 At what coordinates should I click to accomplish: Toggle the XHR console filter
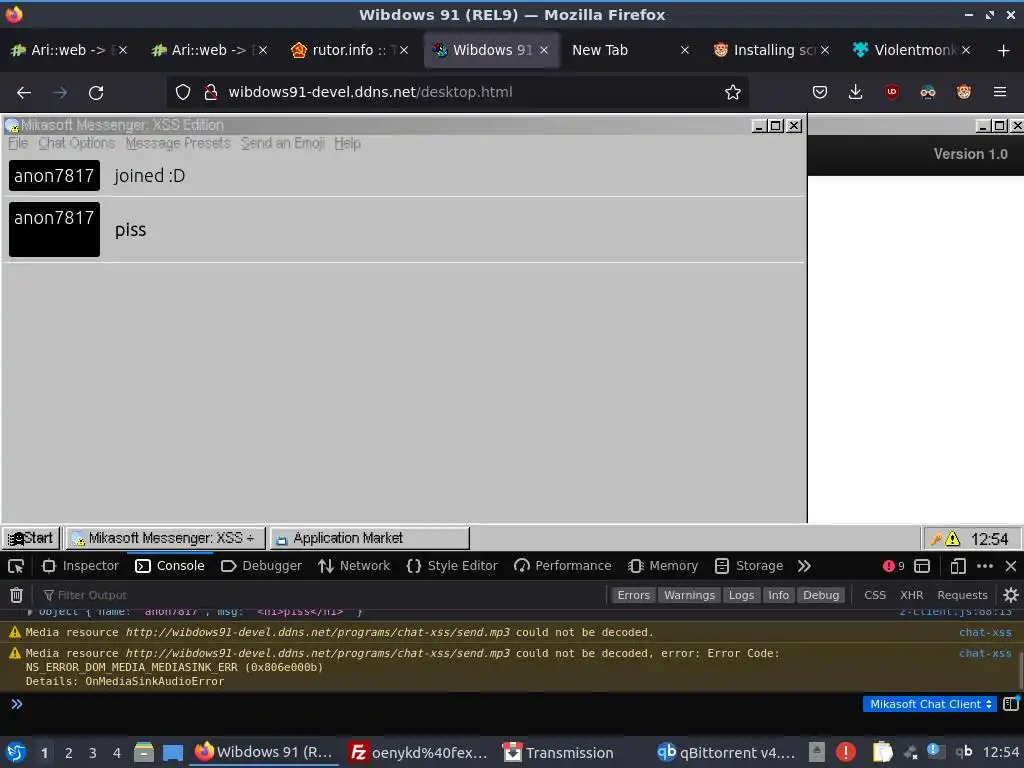click(912, 595)
